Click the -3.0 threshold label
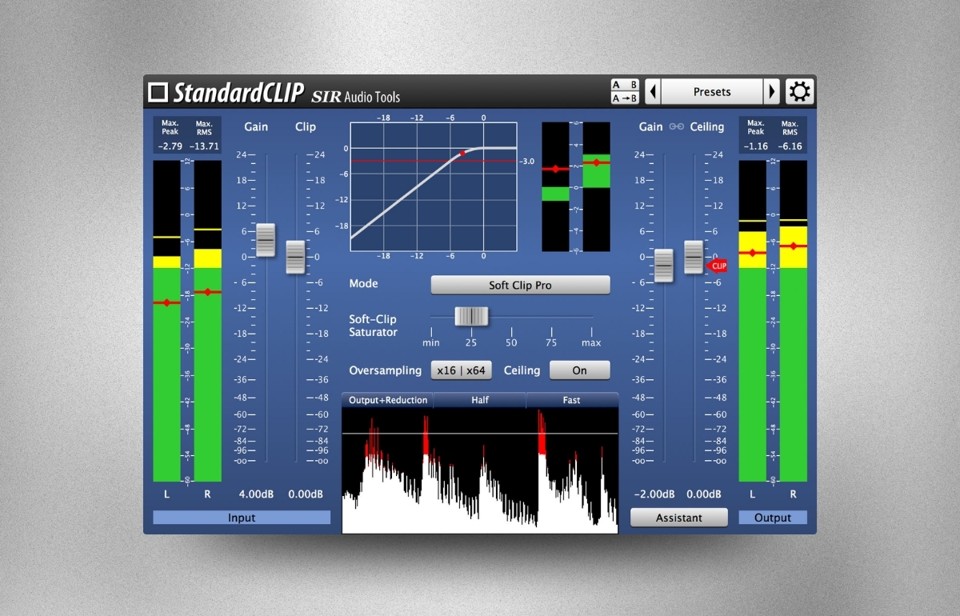 527,161
